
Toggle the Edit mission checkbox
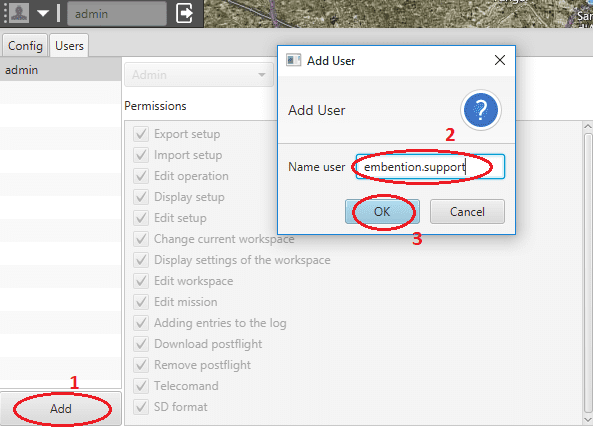point(141,302)
